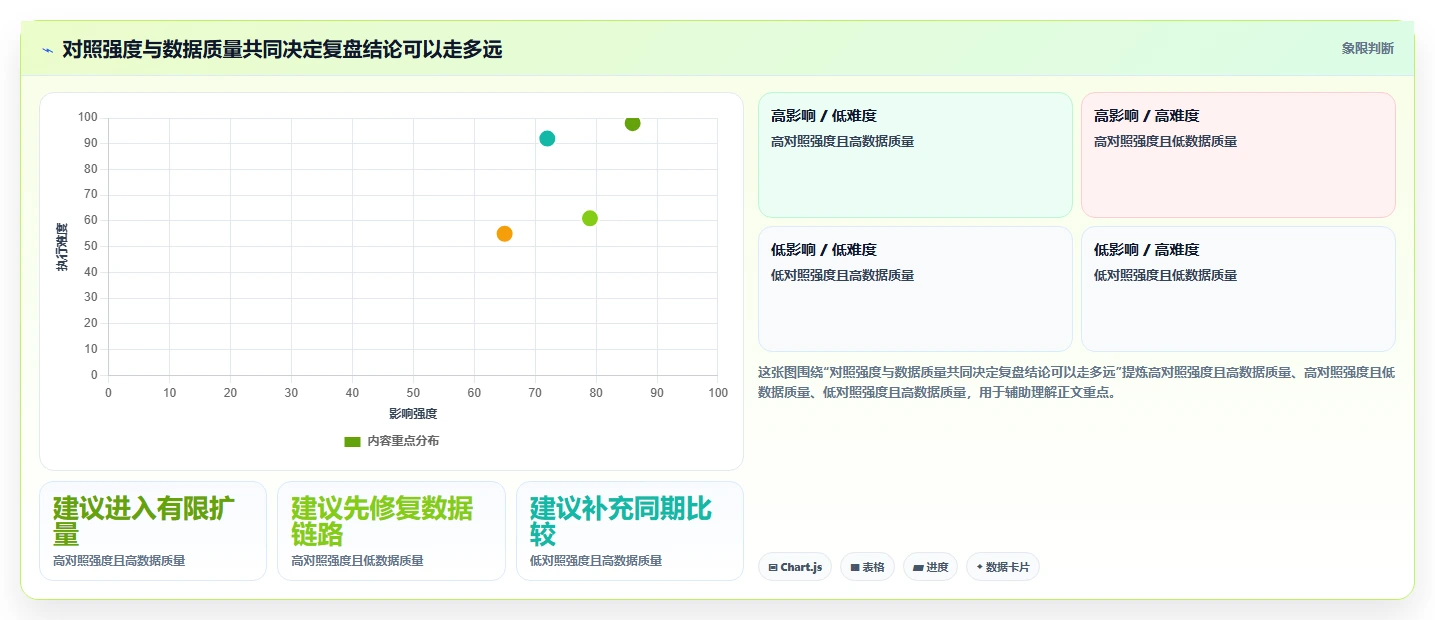Select the 建议先修复数据链路 recommendation card
Viewport: 1435px width, 620px height.
coord(391,531)
